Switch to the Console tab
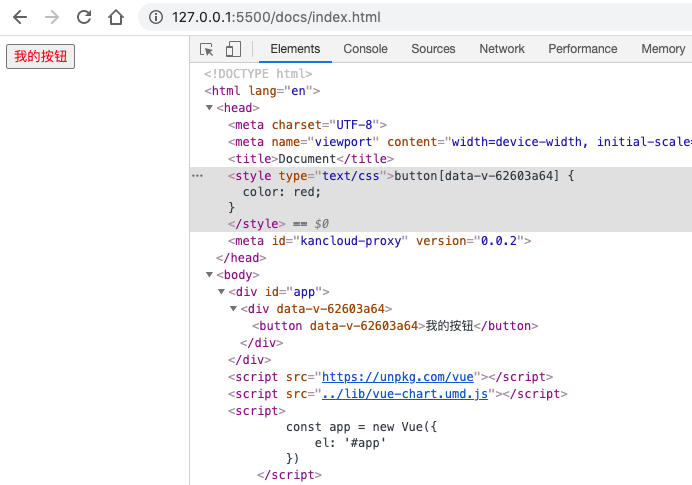Screen dimensions: 692x485 point(365,49)
